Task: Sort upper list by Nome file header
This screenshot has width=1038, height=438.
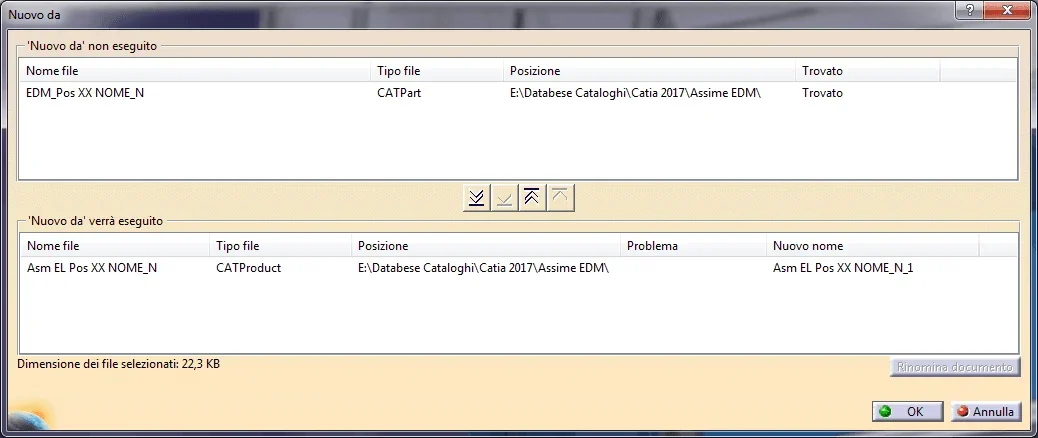Action: tap(194, 71)
